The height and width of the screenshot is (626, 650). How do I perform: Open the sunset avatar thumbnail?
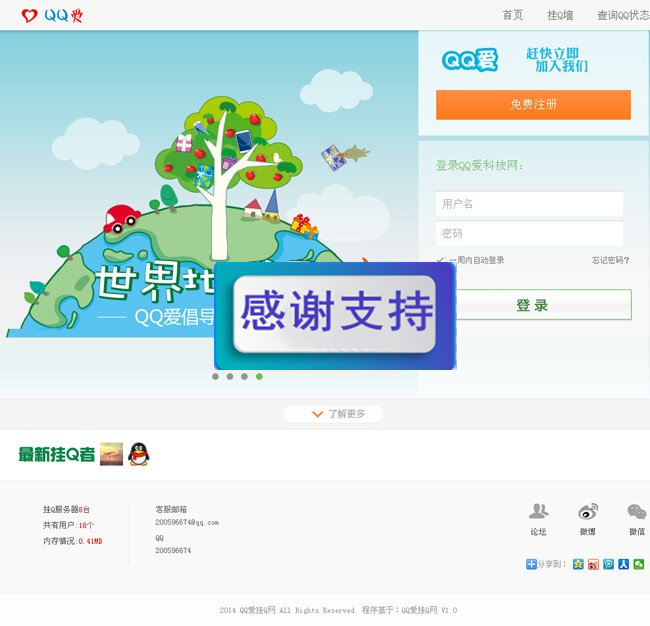pos(112,454)
